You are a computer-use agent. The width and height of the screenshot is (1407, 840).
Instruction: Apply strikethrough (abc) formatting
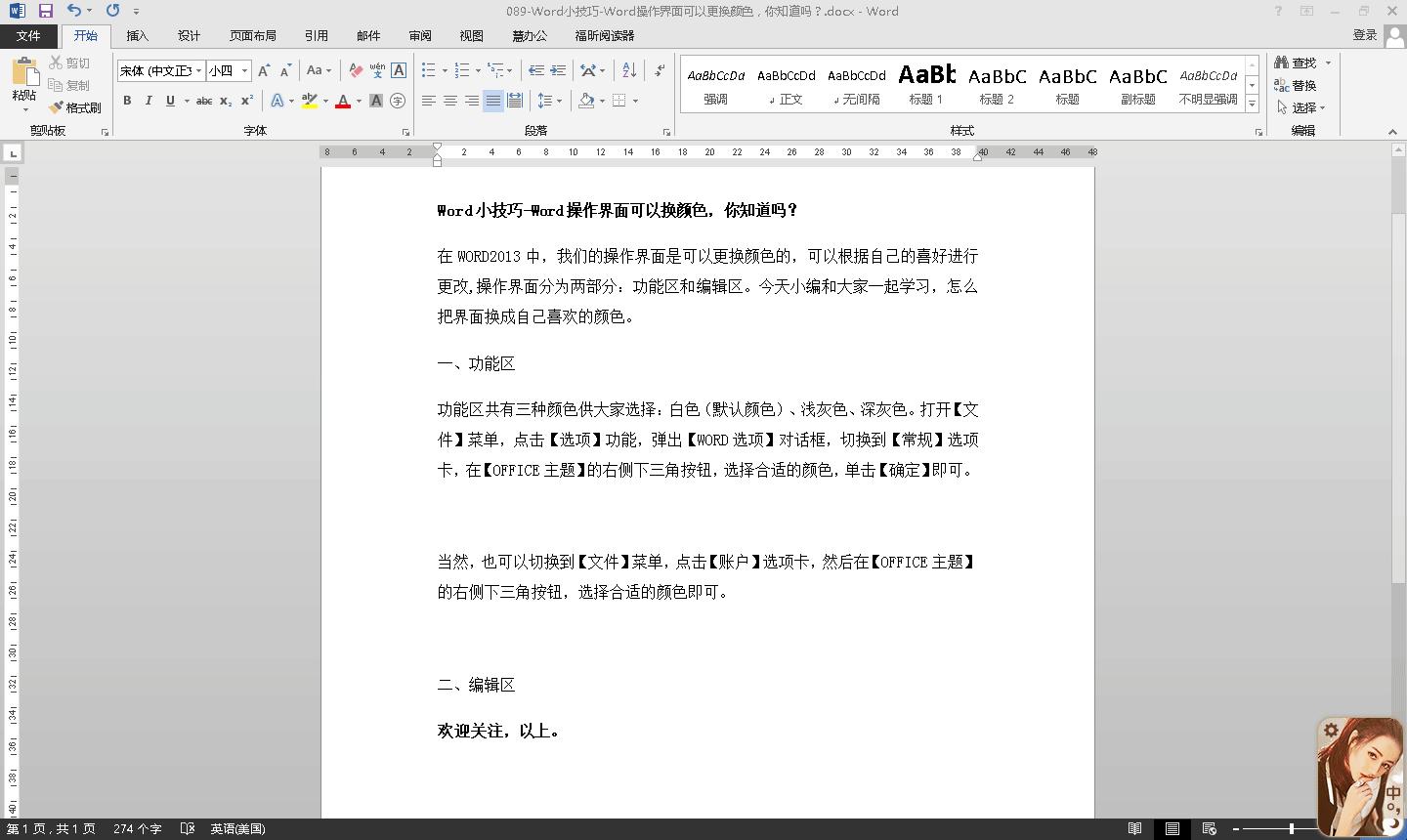(203, 101)
